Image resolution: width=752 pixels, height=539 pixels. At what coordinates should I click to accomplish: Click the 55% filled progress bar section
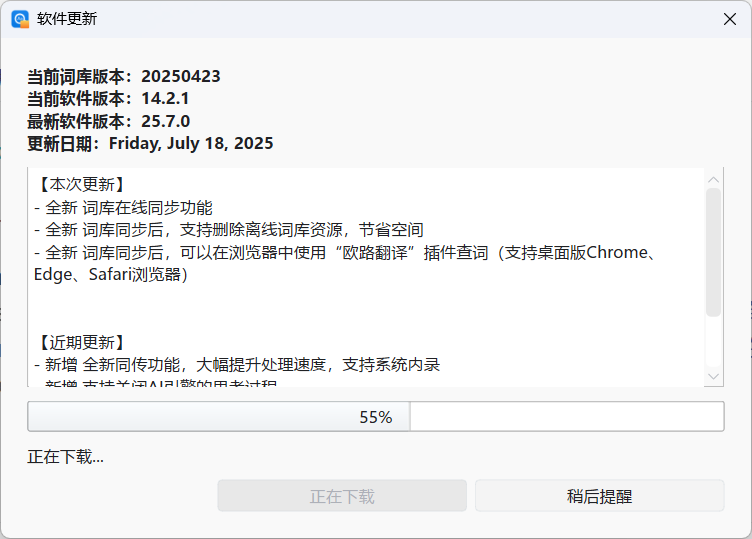[x=218, y=417]
